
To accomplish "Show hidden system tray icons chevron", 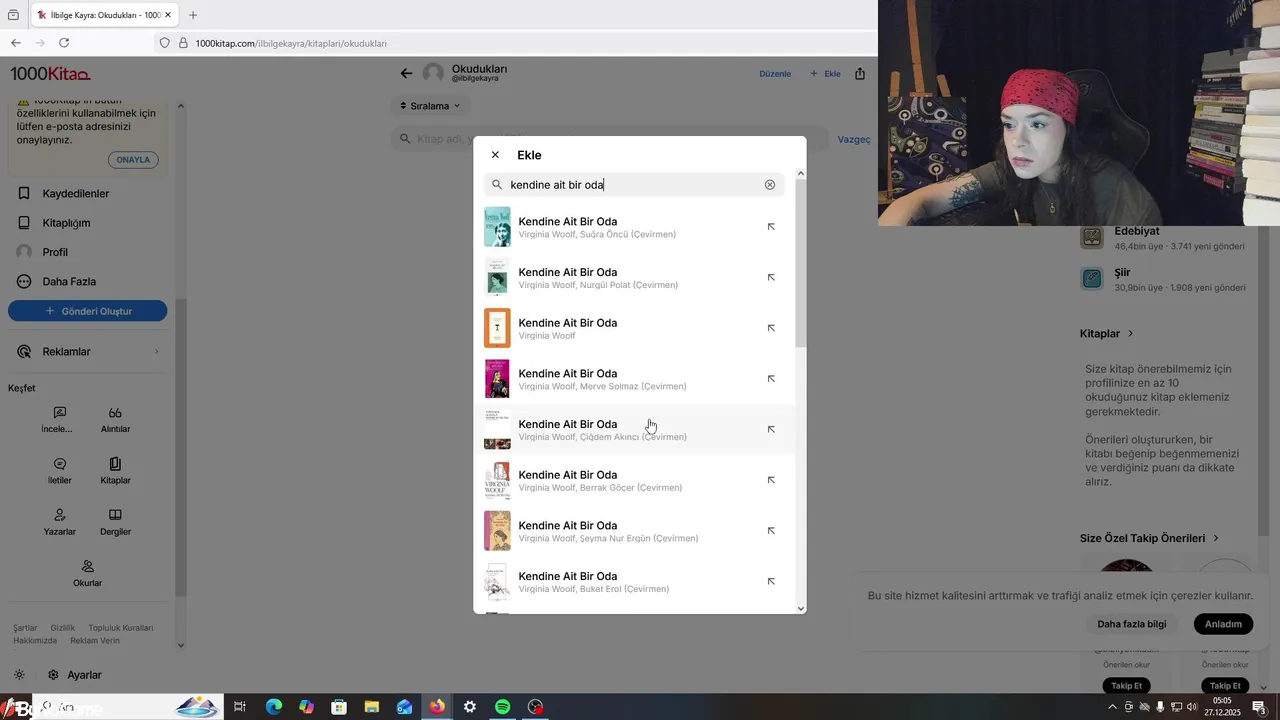I will (1112, 707).
